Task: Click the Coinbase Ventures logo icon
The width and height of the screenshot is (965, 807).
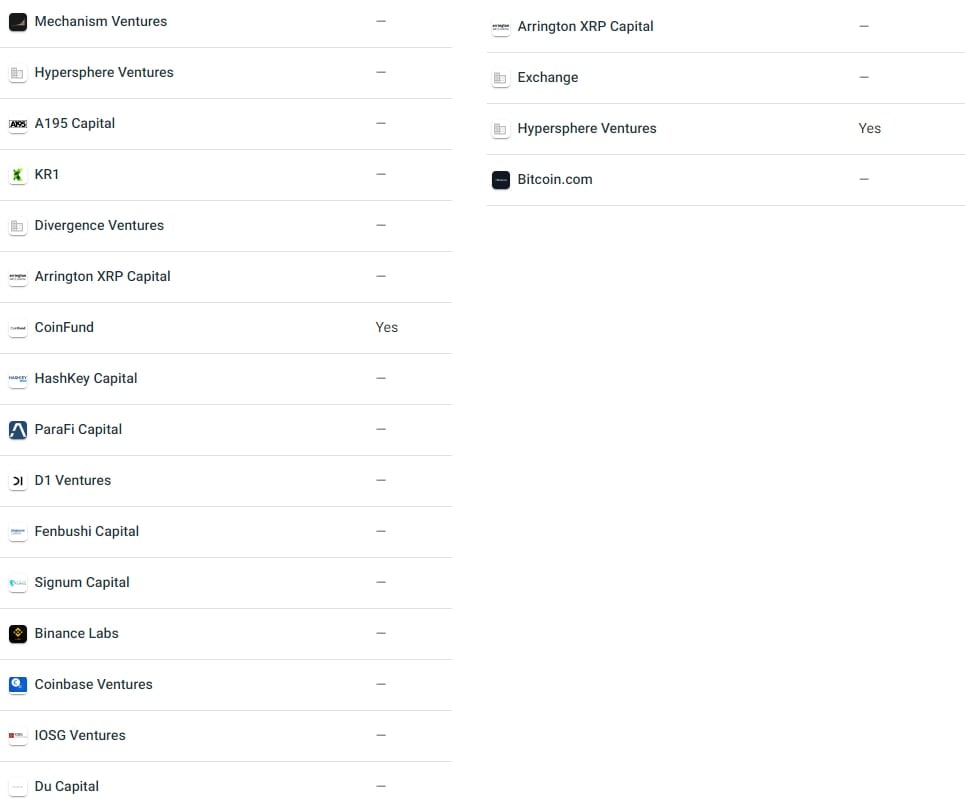Action: (x=18, y=685)
